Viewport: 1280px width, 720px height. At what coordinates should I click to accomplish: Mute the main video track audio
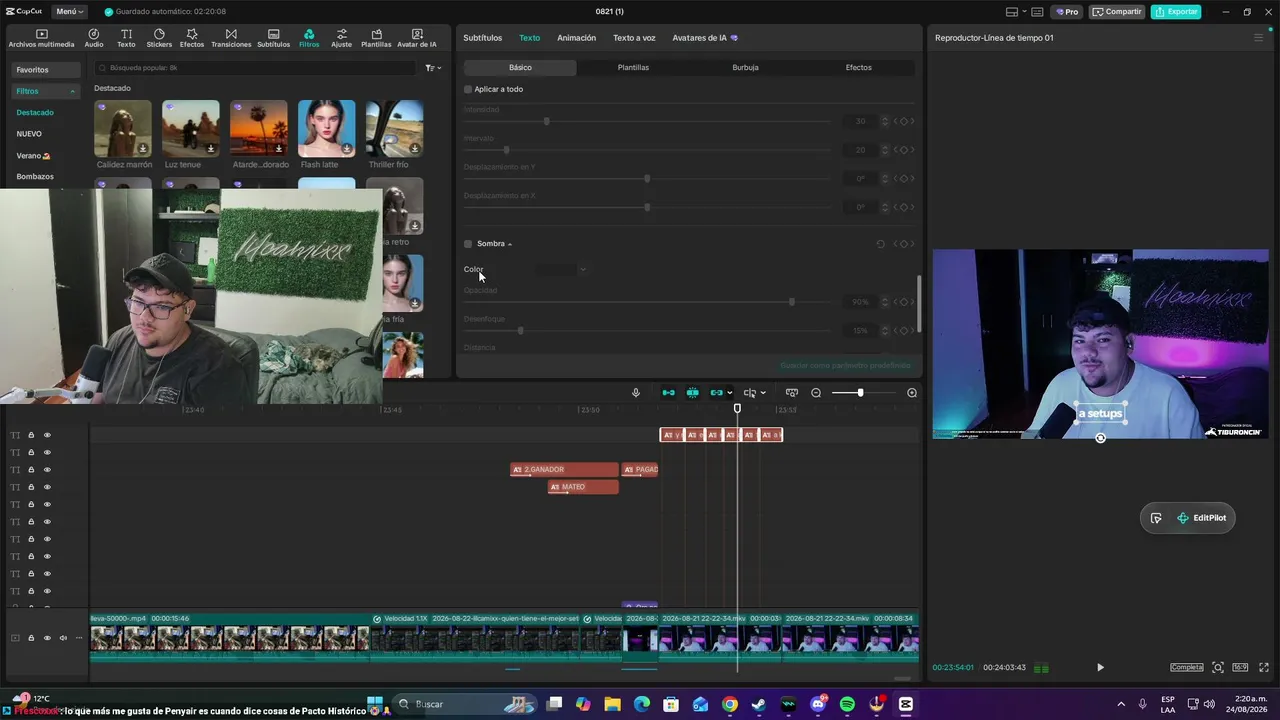(x=63, y=638)
